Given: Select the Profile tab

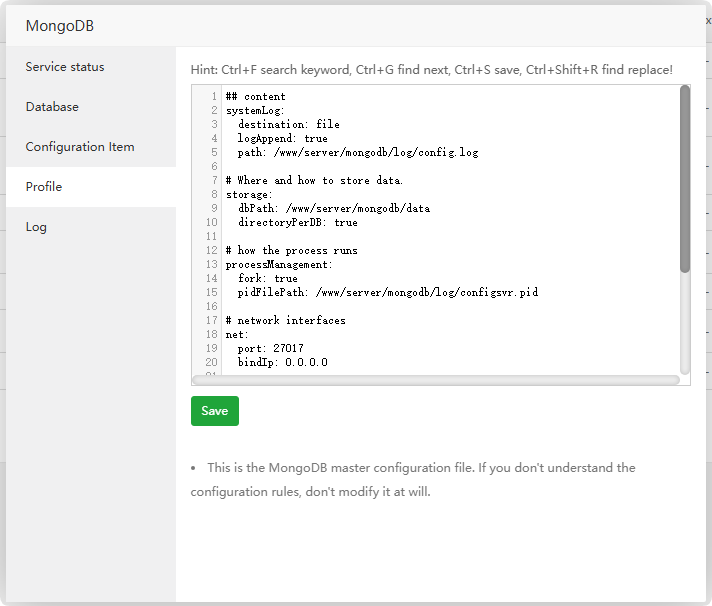Looking at the screenshot, I should 44,187.
